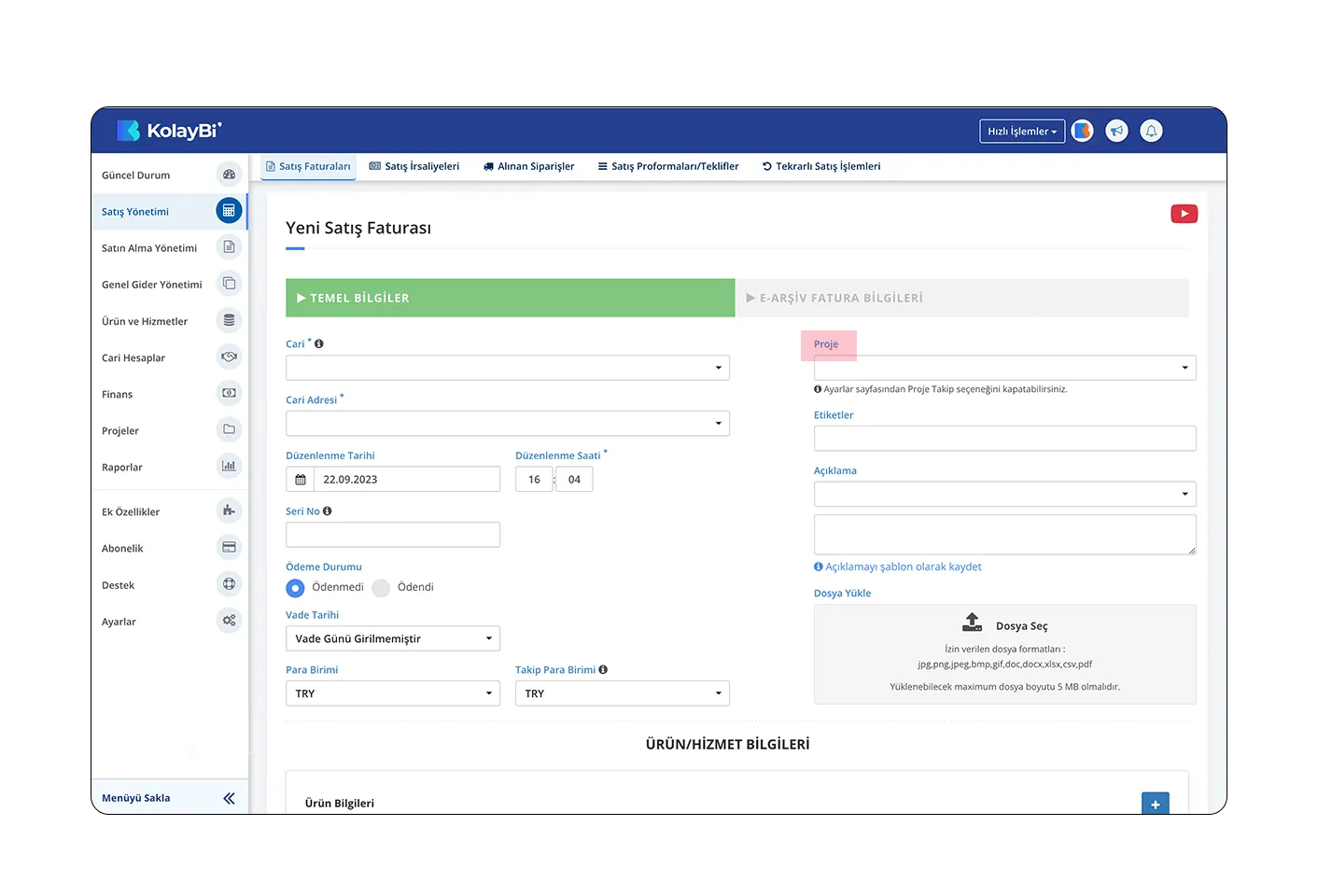This screenshot has width=1318, height=896.
Task: Click the info icon beside Takip Para Birimi
Action: pyautogui.click(x=603, y=669)
